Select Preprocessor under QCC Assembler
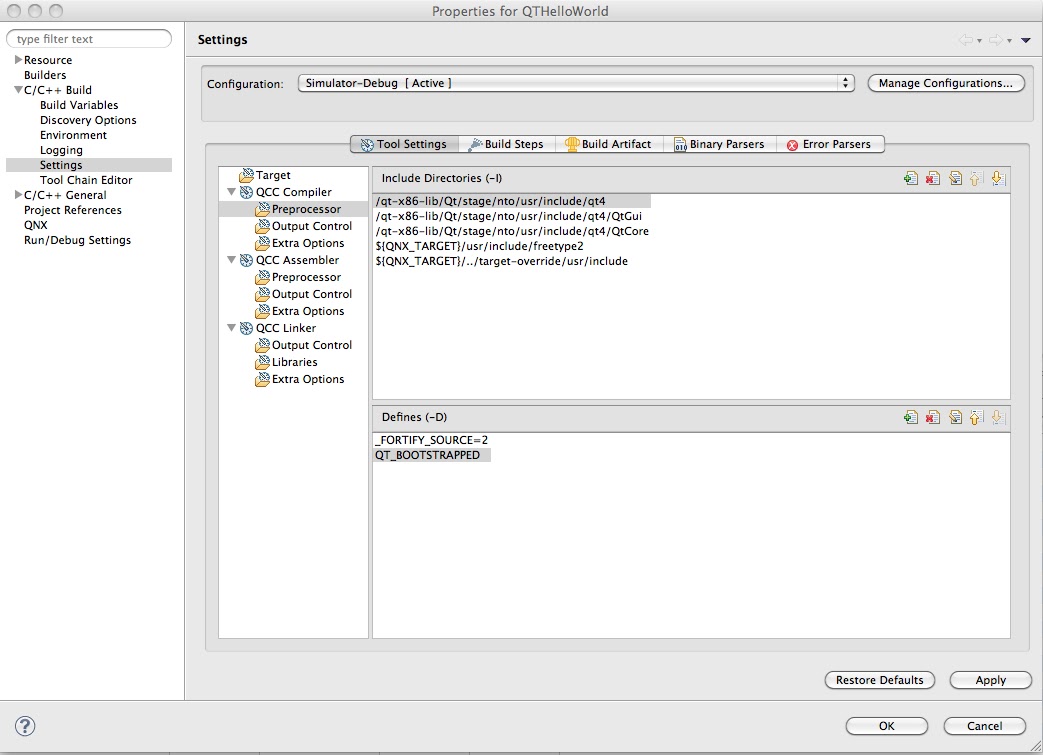The width and height of the screenshot is (1043, 755). [307, 277]
